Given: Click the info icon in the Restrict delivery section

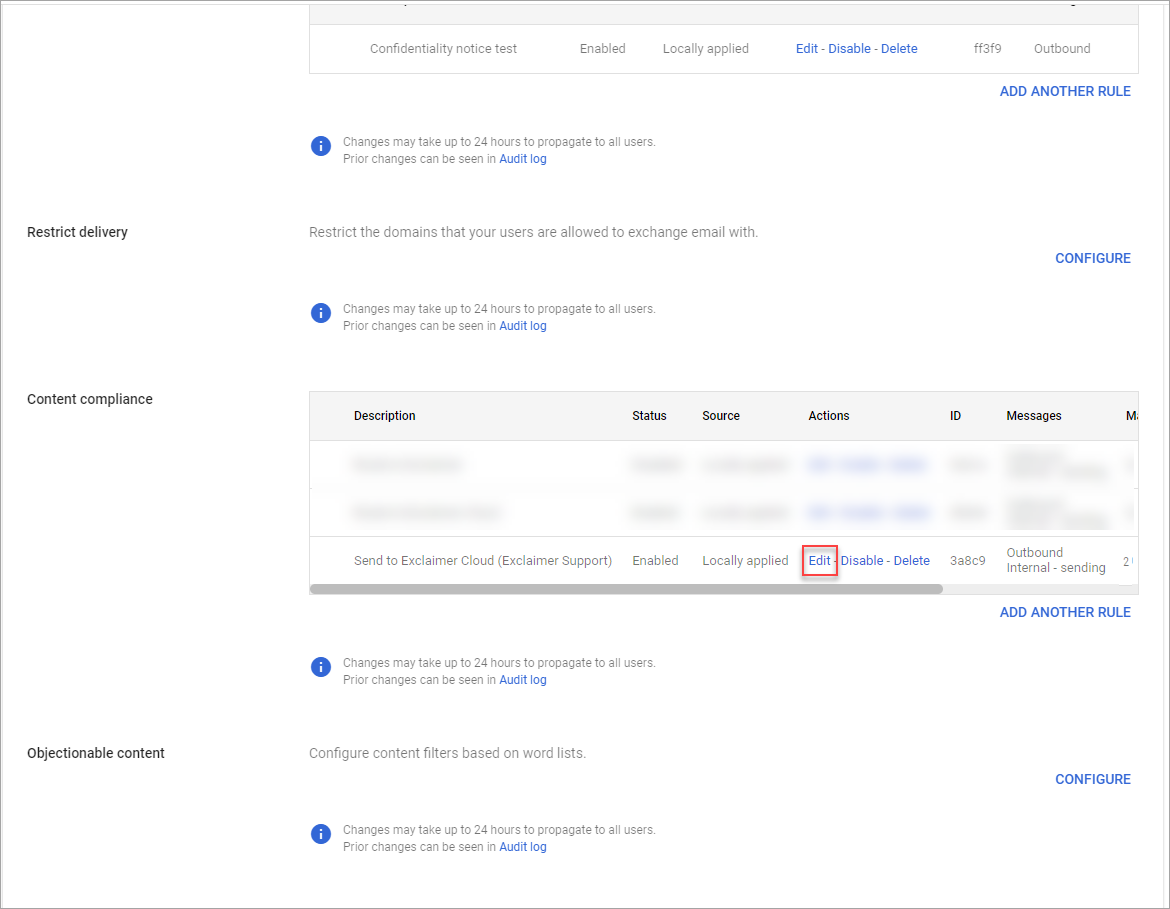Looking at the screenshot, I should click(x=320, y=312).
